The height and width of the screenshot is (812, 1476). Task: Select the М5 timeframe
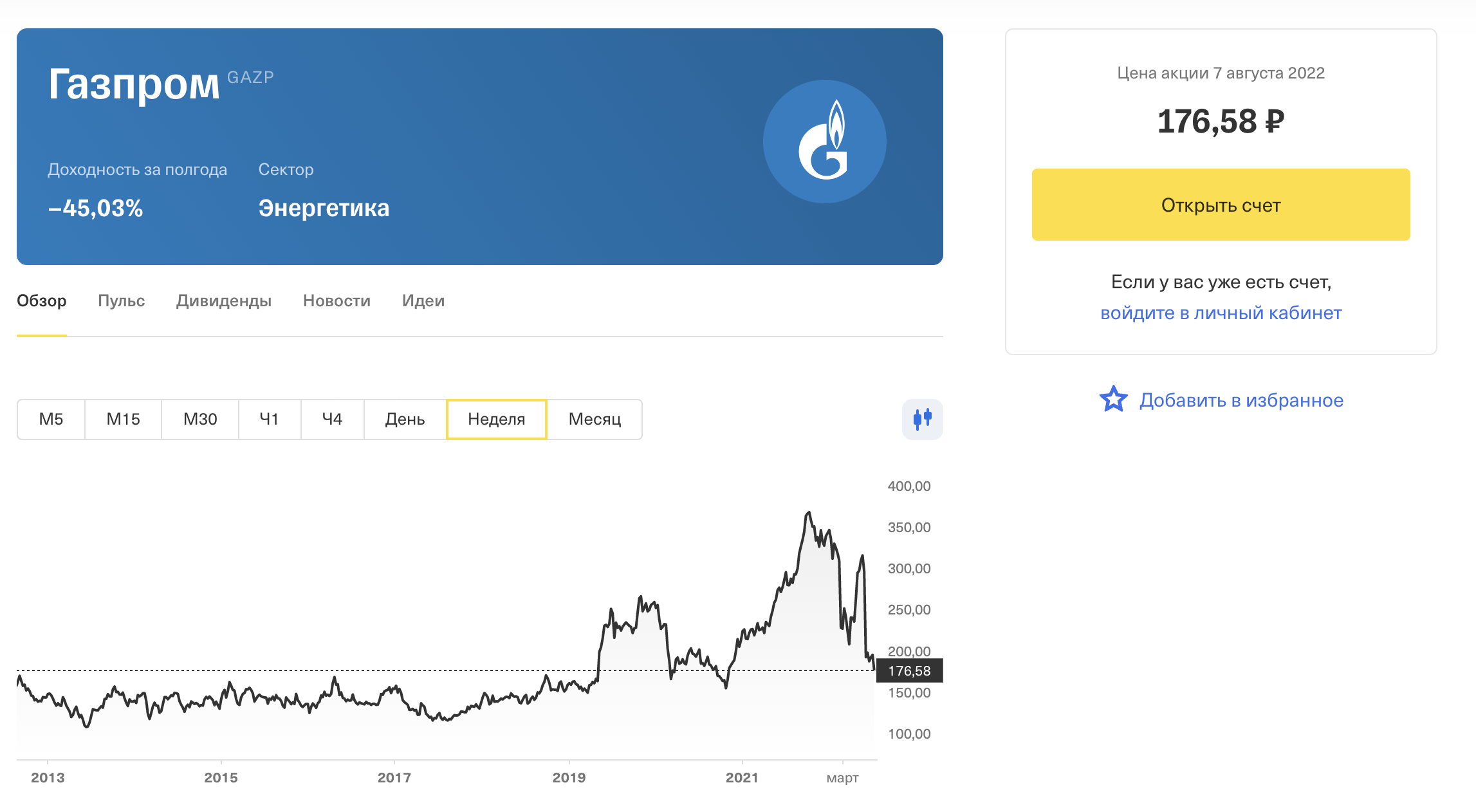tap(51, 420)
